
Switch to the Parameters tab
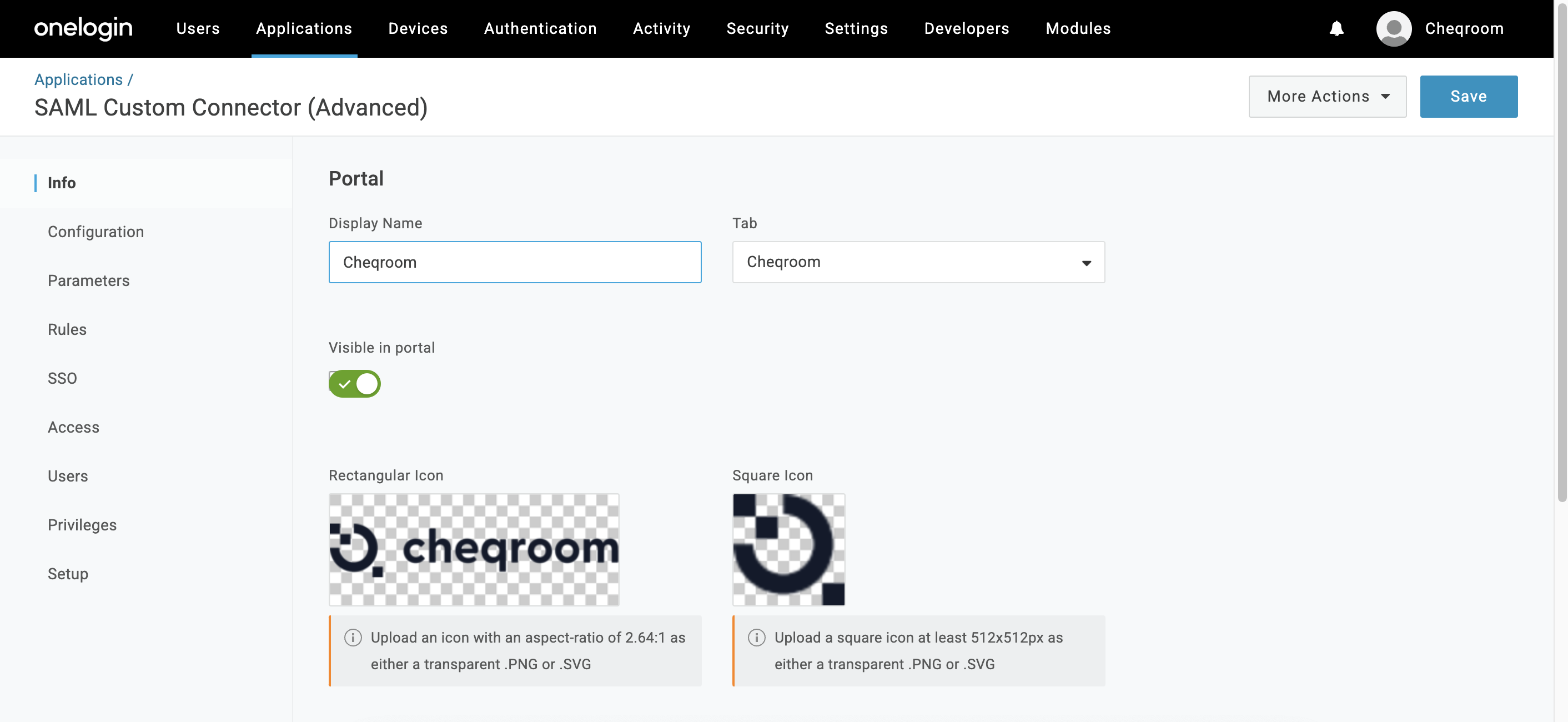point(88,280)
